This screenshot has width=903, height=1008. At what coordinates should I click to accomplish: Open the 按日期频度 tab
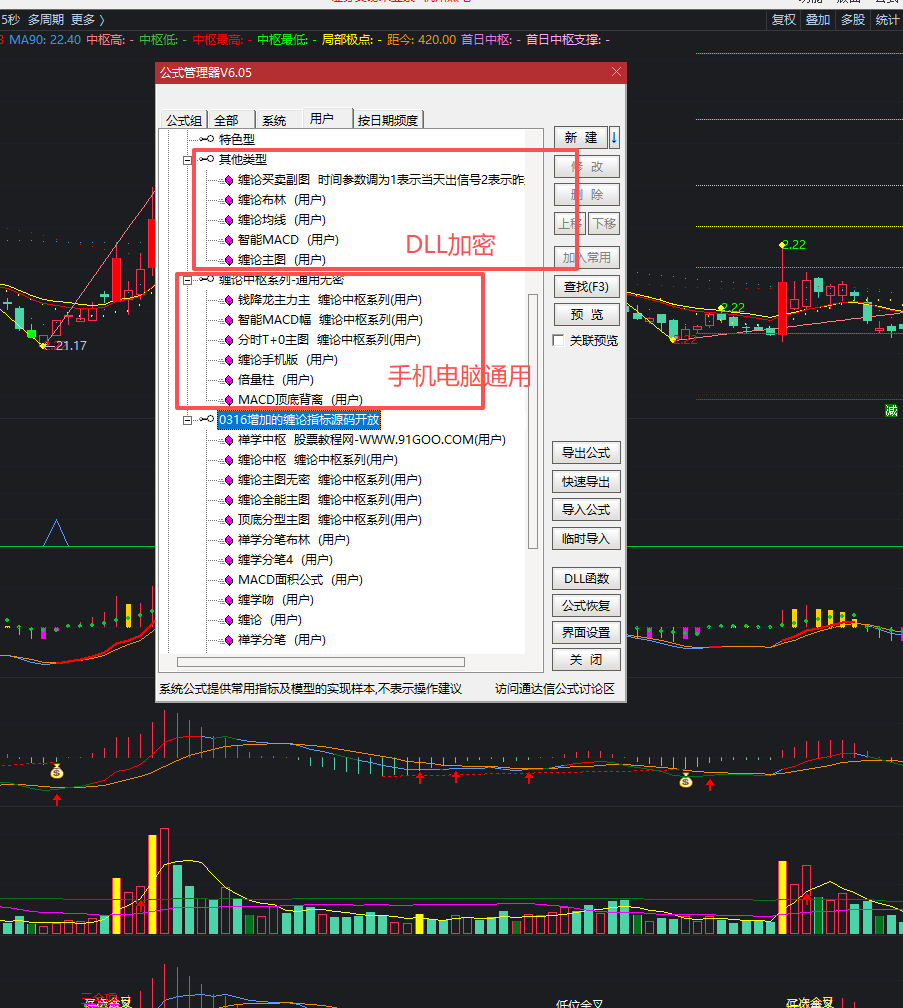(x=390, y=120)
